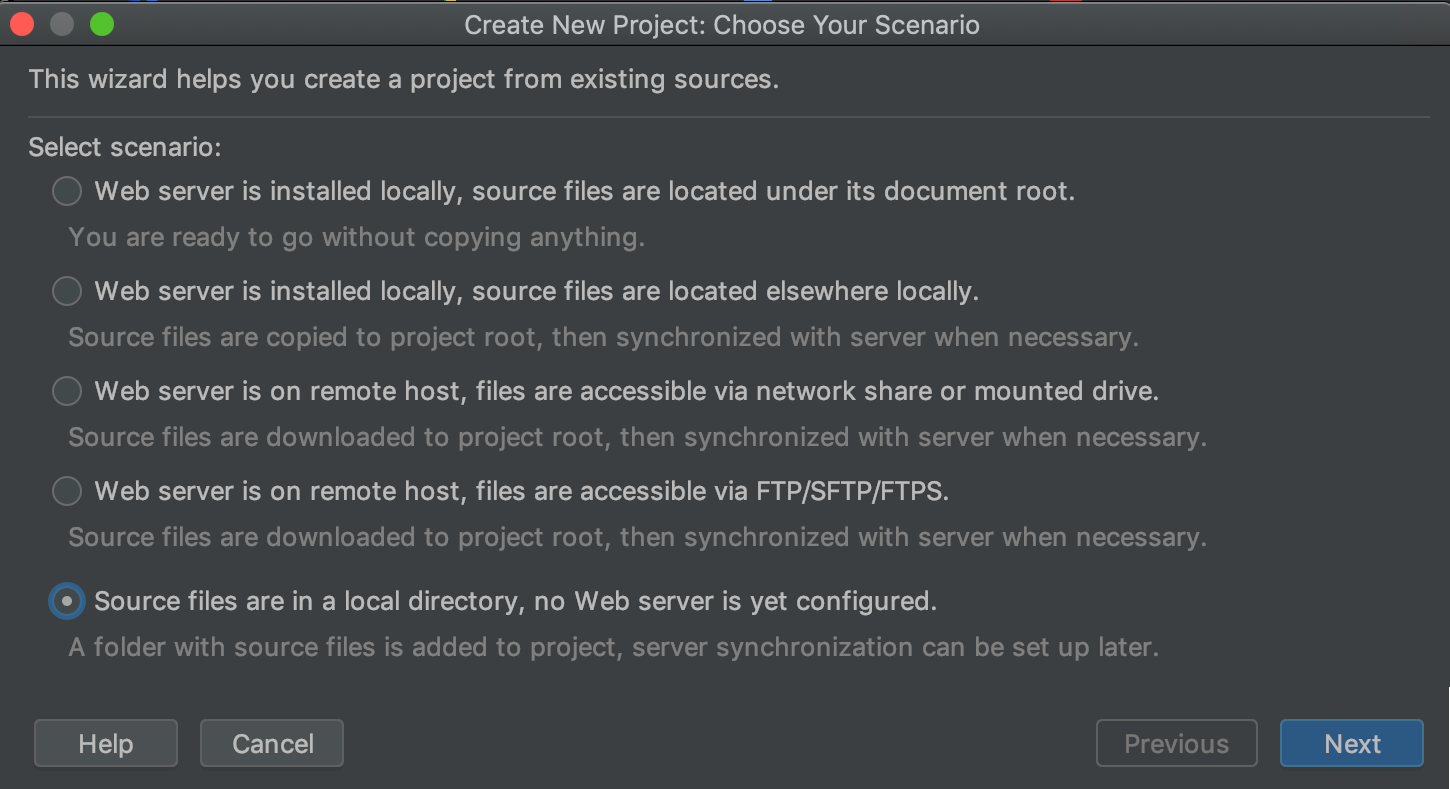Minimize the window with the yellow button
The image size is (1450, 789).
point(61,24)
